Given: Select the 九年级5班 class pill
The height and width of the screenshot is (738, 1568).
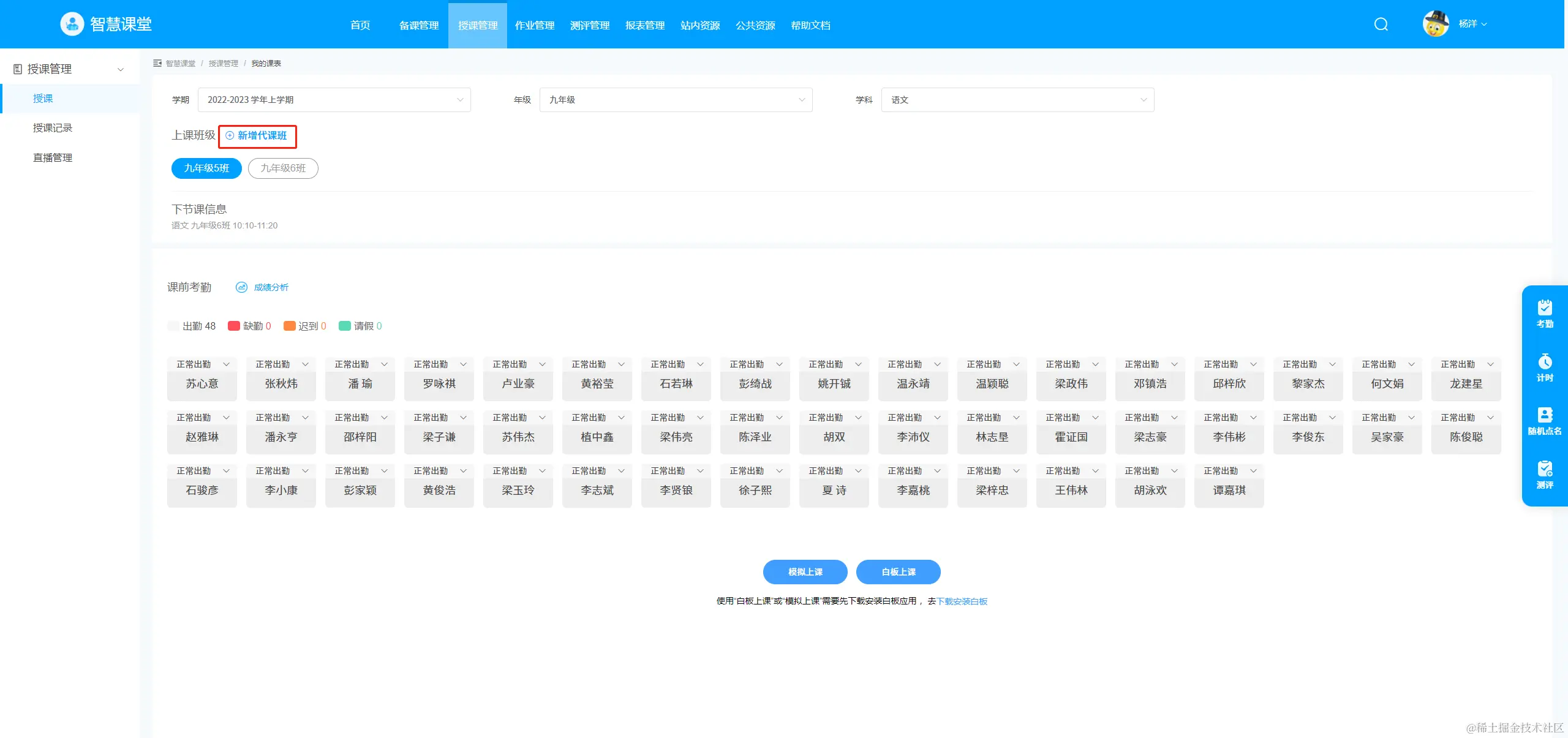Looking at the screenshot, I should 206,168.
